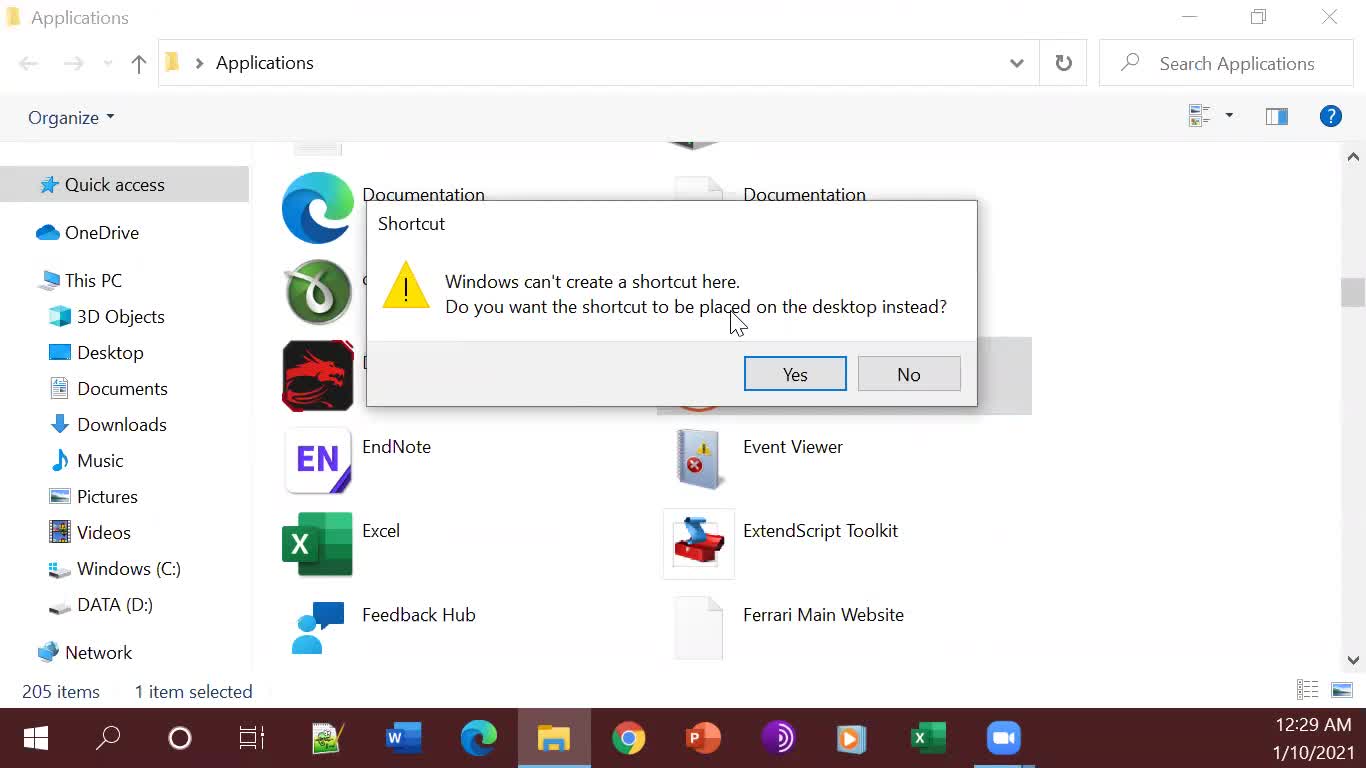
Task: Open the Help question mark icon
Action: [1330, 116]
